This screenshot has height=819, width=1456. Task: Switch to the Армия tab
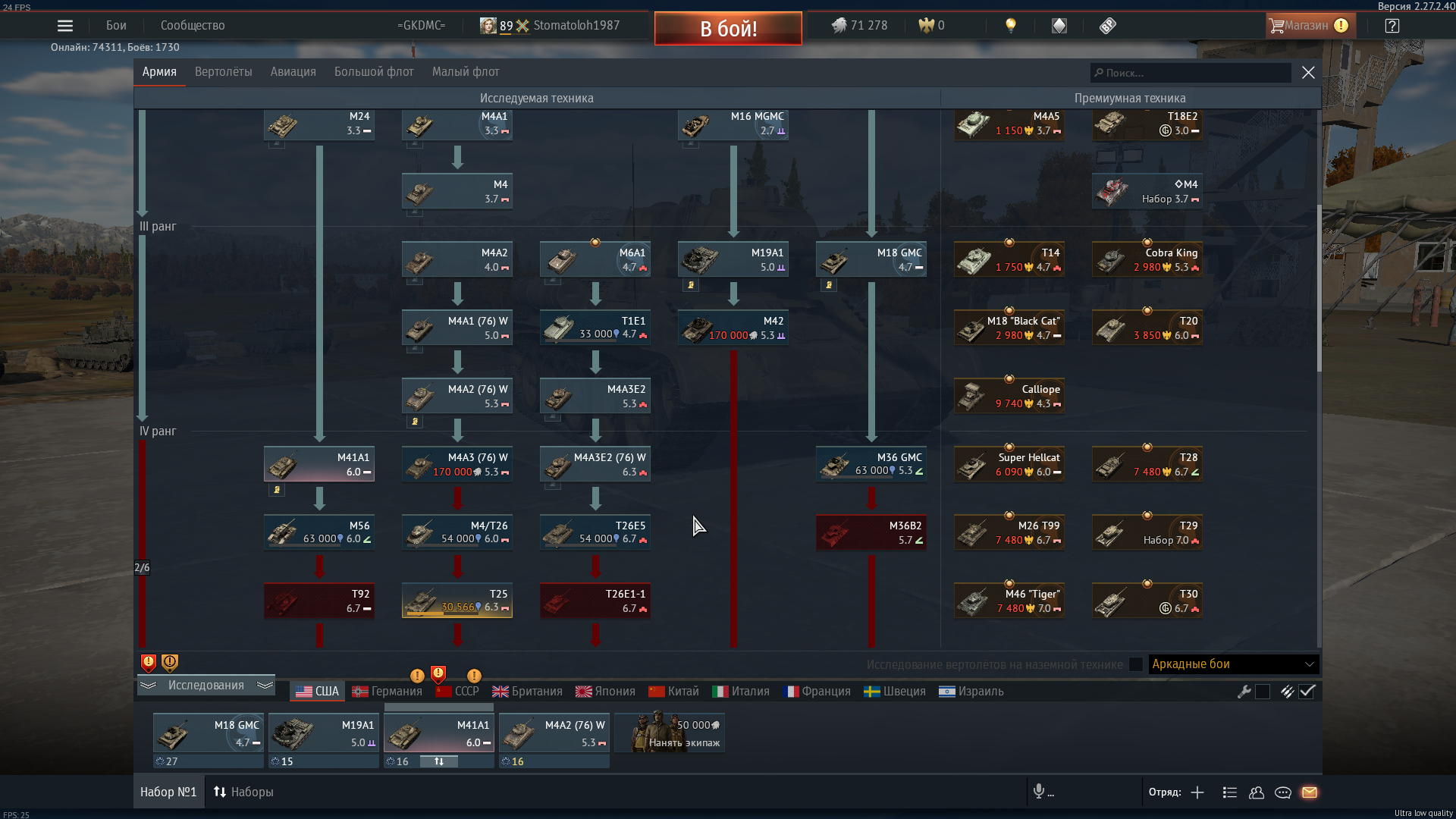(x=159, y=72)
